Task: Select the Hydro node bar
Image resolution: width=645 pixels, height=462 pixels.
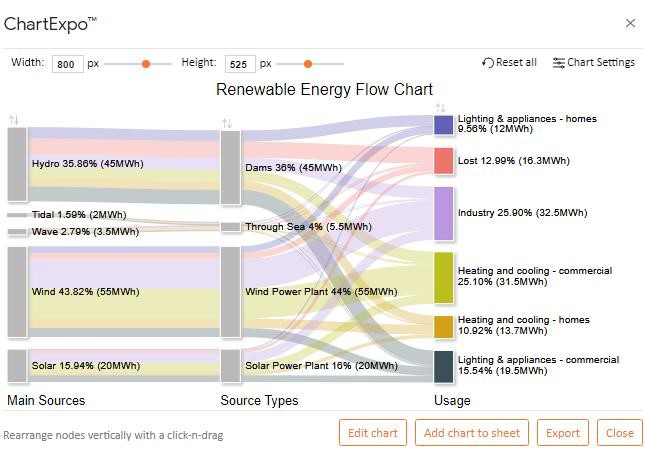Action: pos(17,164)
